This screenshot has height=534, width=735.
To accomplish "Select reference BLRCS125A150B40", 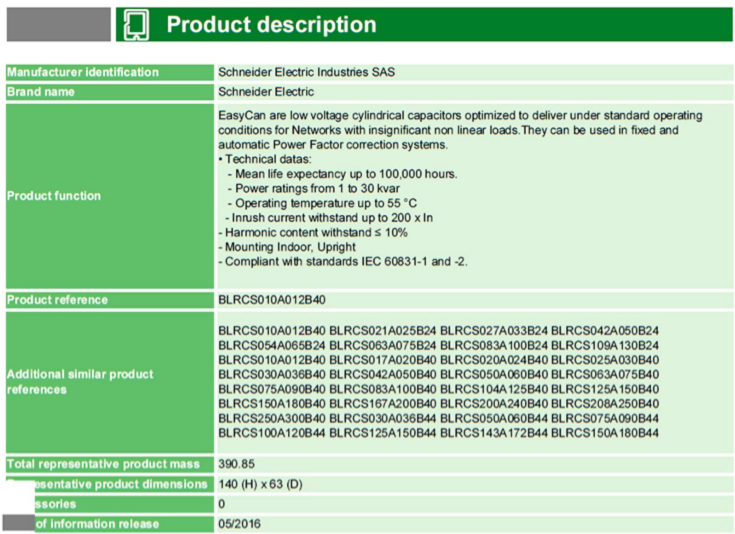I will (x=605, y=389).
